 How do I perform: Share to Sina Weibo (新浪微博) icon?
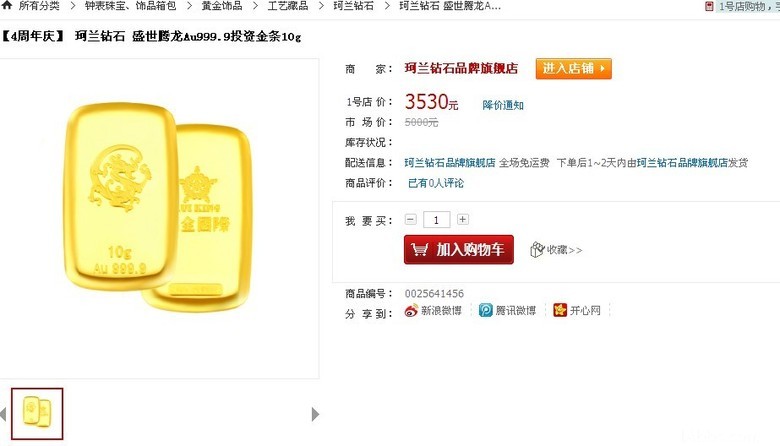pos(411,311)
